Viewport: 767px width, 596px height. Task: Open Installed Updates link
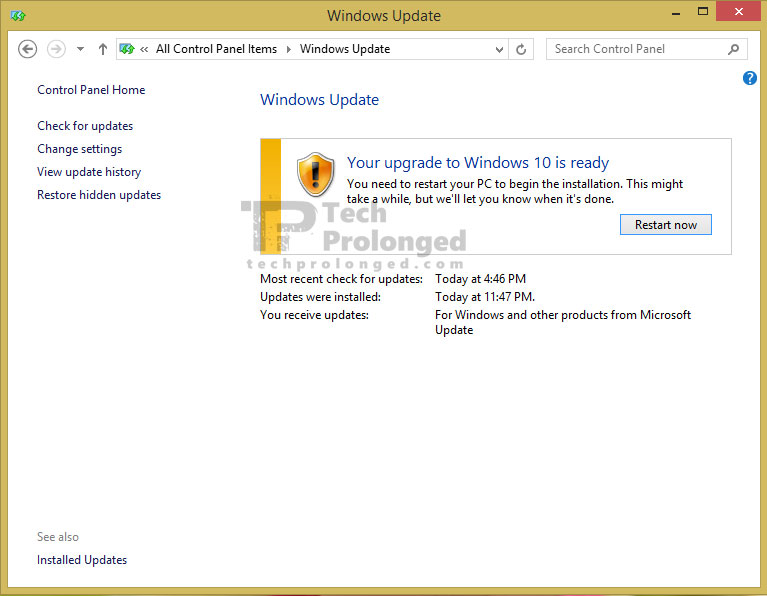tap(82, 560)
